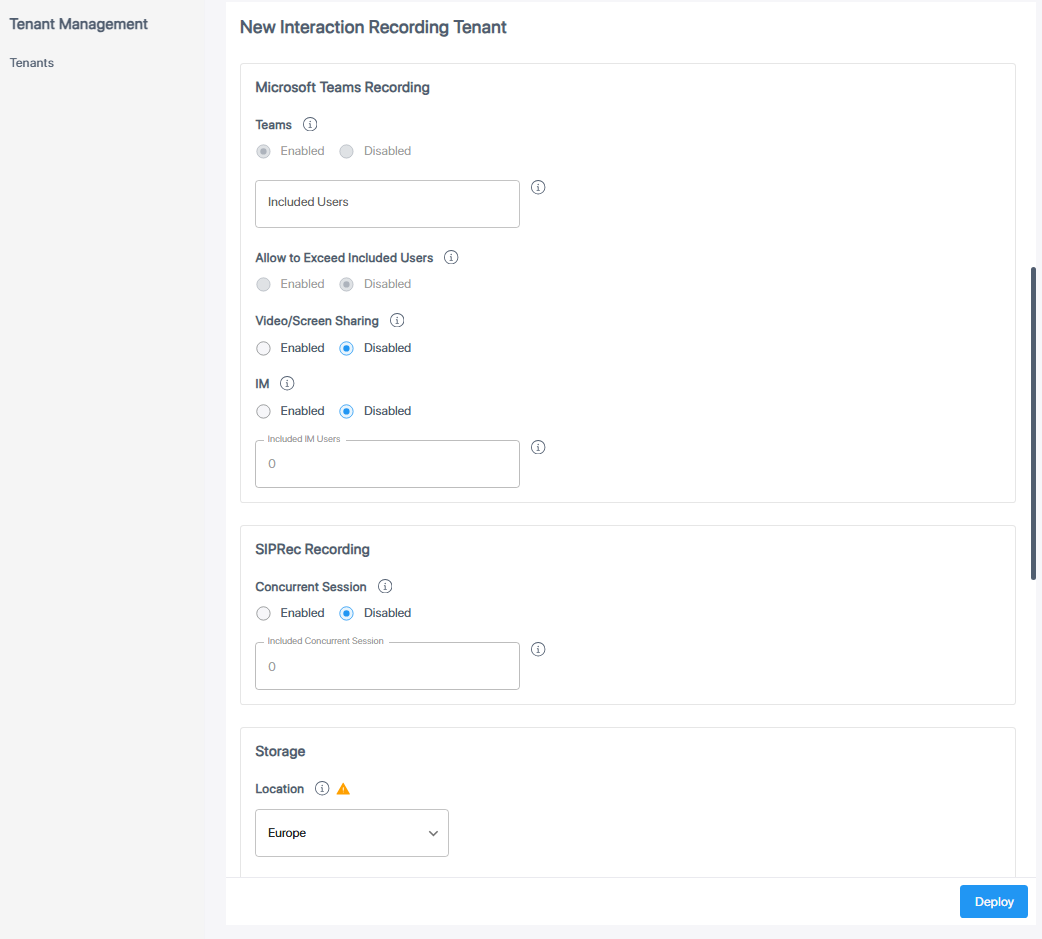Click the orange warning triangle by Location
This screenshot has height=939, width=1042.
[343, 789]
